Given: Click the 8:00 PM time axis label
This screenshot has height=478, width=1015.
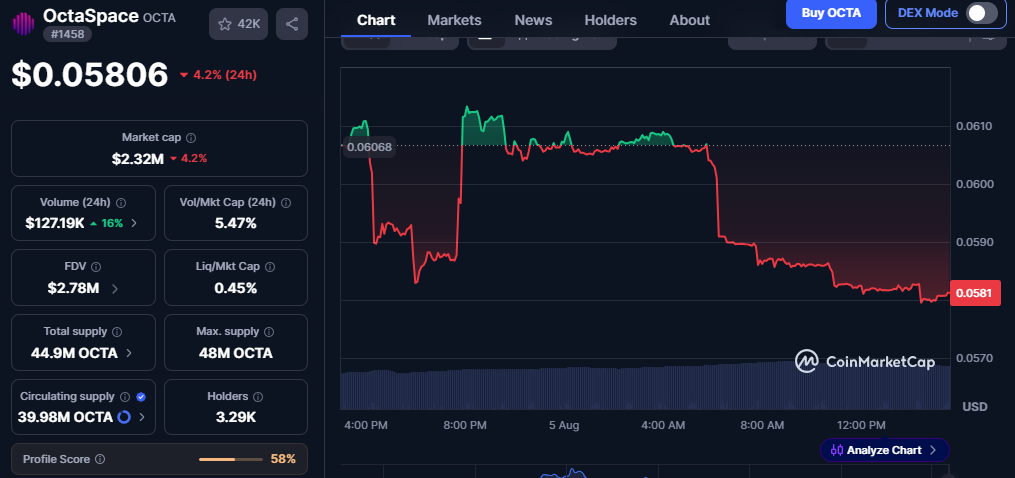Looking at the screenshot, I should [465, 426].
